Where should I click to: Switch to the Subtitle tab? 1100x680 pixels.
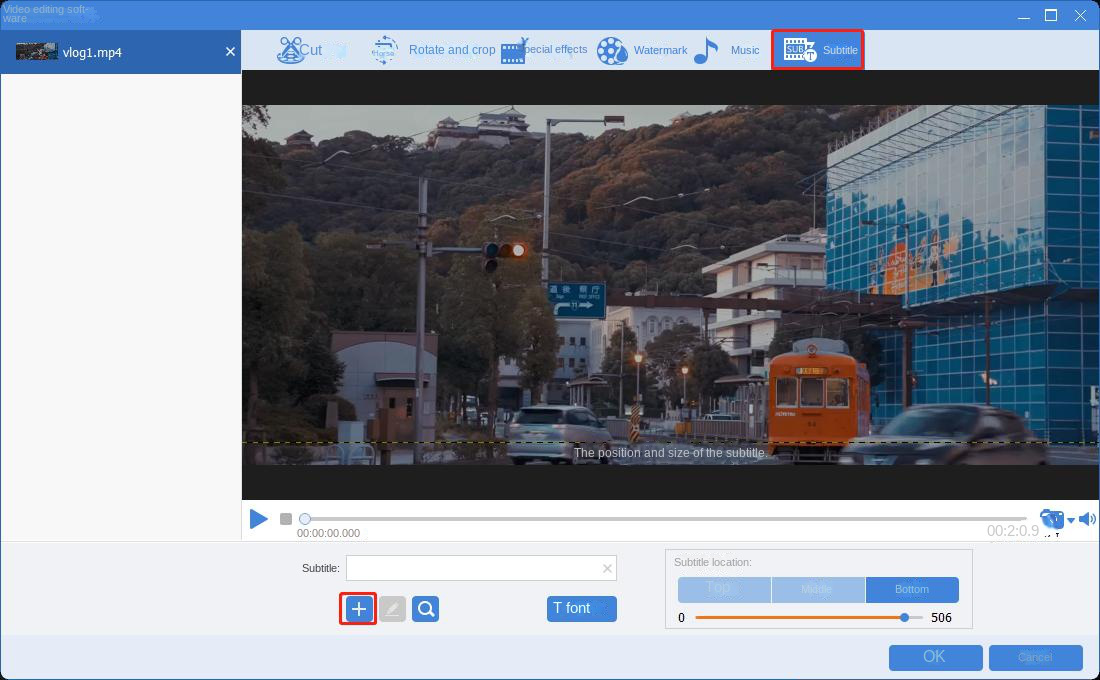[x=817, y=50]
